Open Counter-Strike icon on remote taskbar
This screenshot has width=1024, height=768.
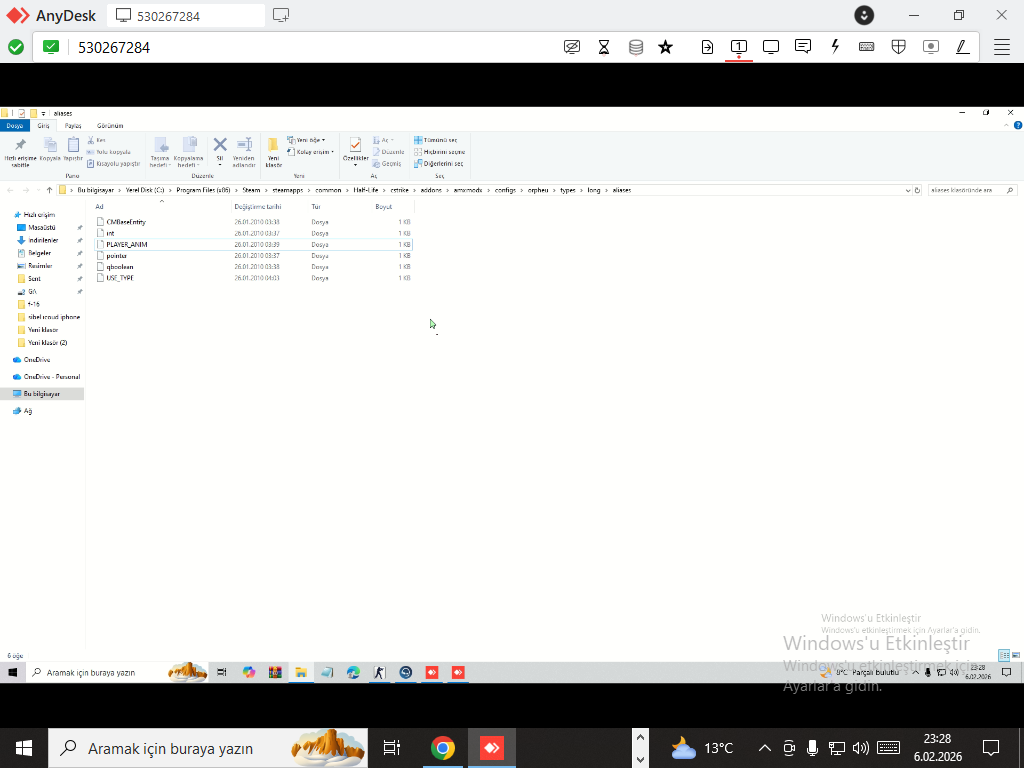[x=379, y=672]
